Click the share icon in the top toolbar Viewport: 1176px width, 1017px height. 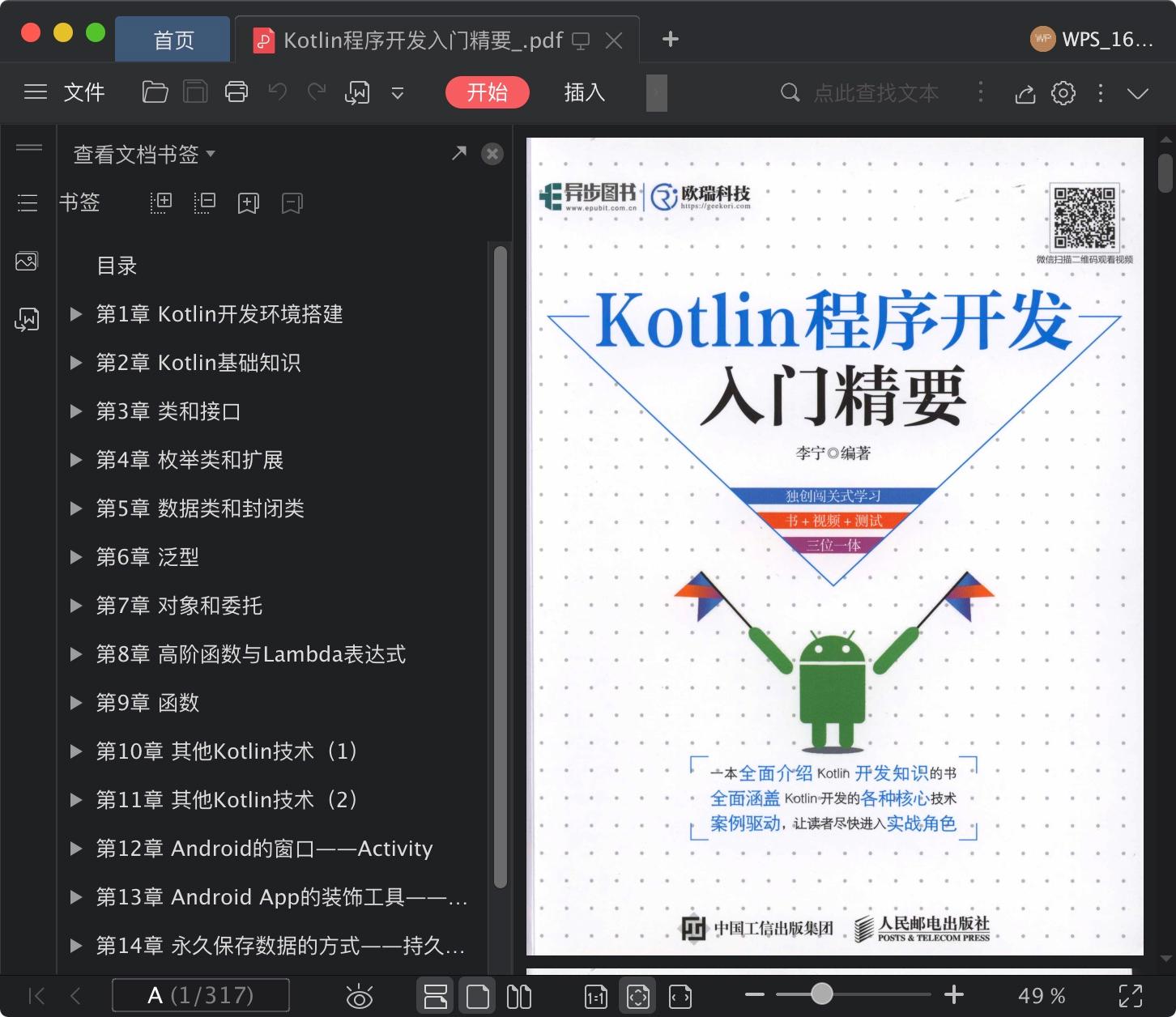(x=1025, y=94)
